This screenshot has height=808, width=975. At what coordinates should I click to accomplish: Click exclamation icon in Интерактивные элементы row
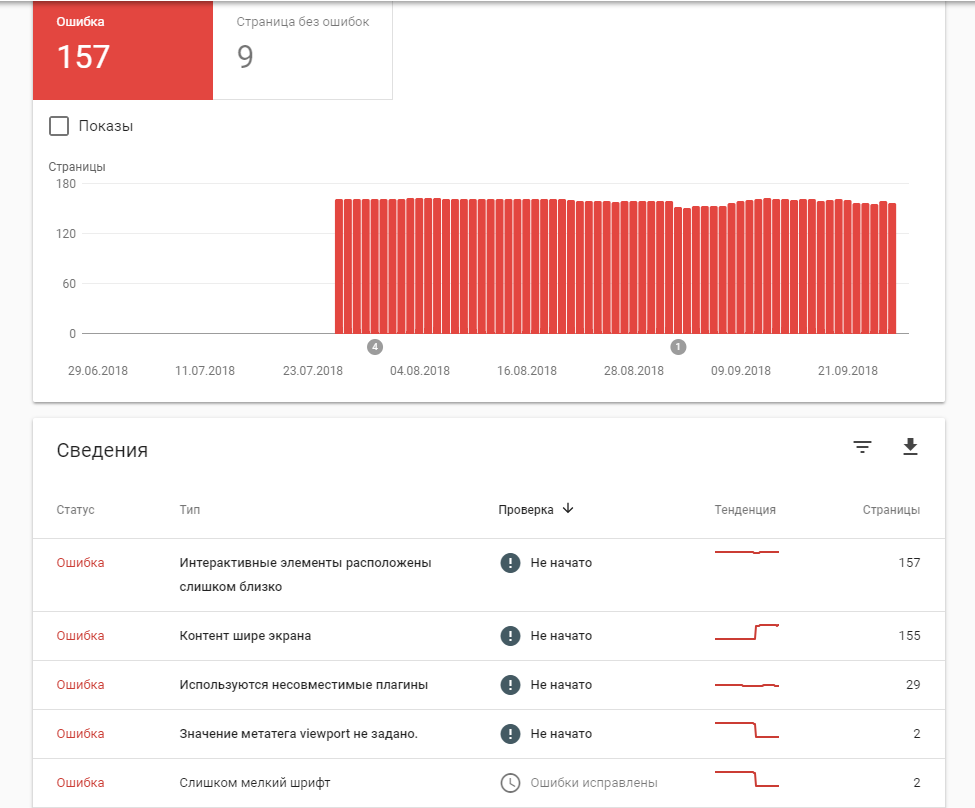[x=510, y=563]
